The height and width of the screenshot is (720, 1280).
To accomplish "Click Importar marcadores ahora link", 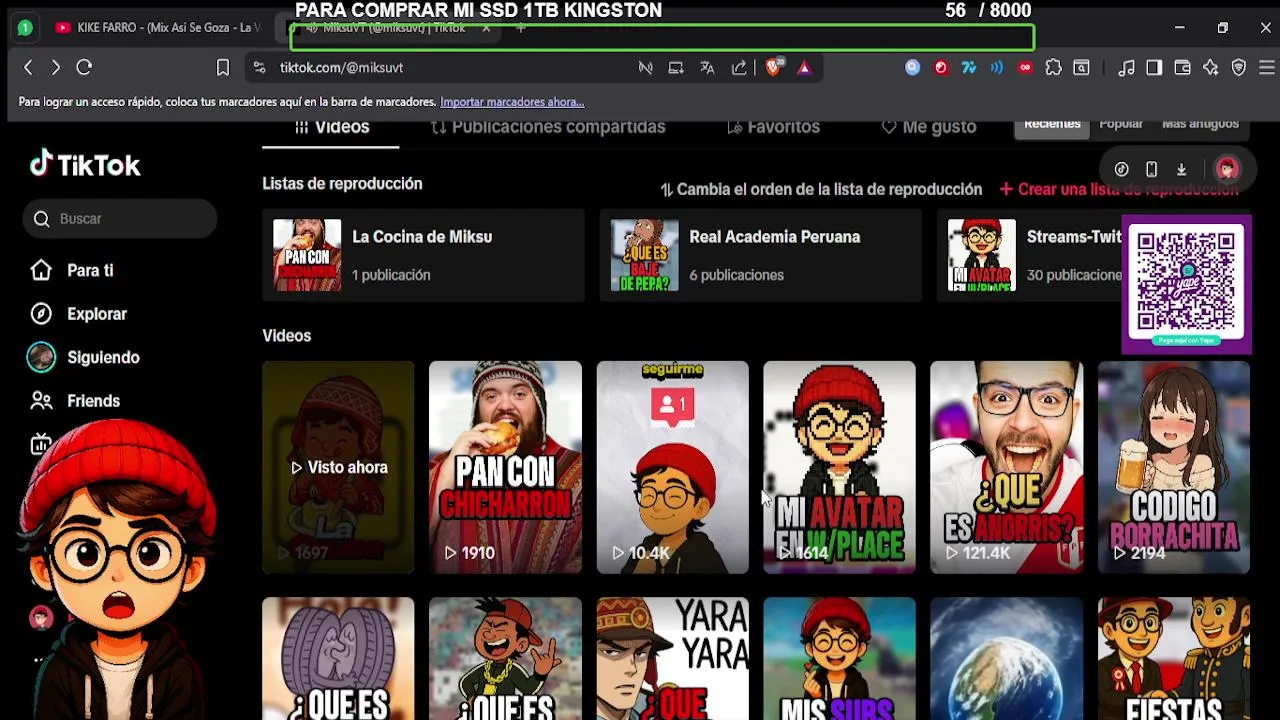I will pos(512,102).
